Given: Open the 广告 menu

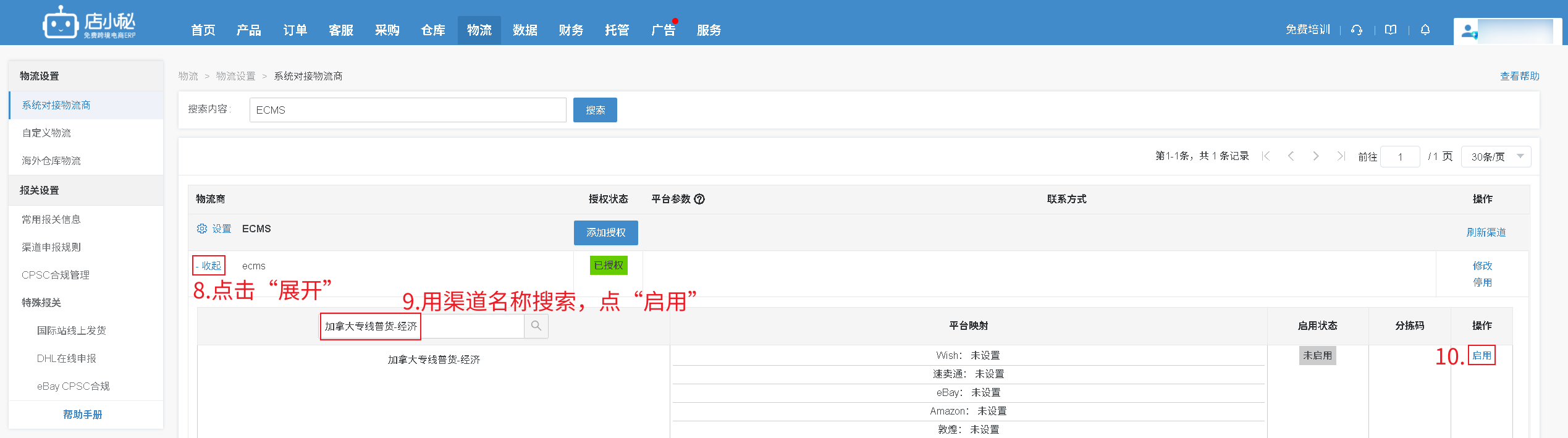Looking at the screenshot, I should [x=664, y=30].
